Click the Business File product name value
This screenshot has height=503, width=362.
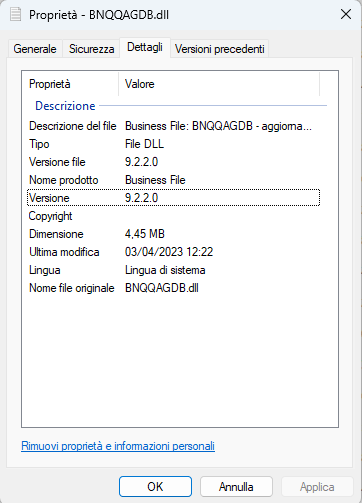155,180
